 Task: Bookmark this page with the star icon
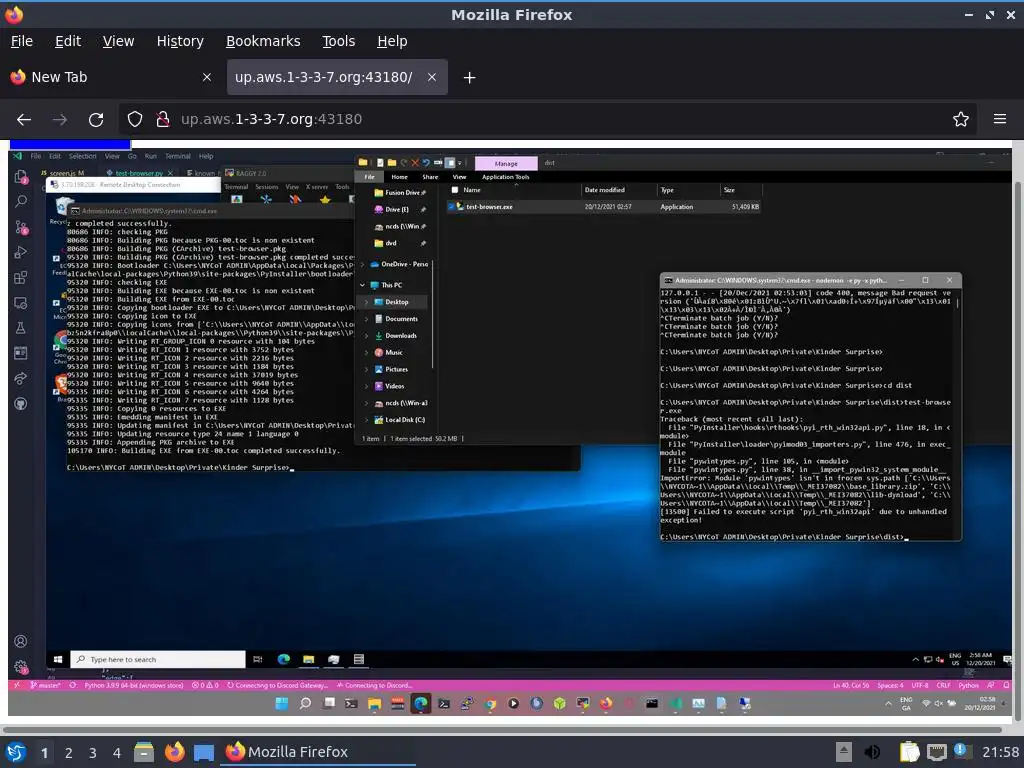960,120
